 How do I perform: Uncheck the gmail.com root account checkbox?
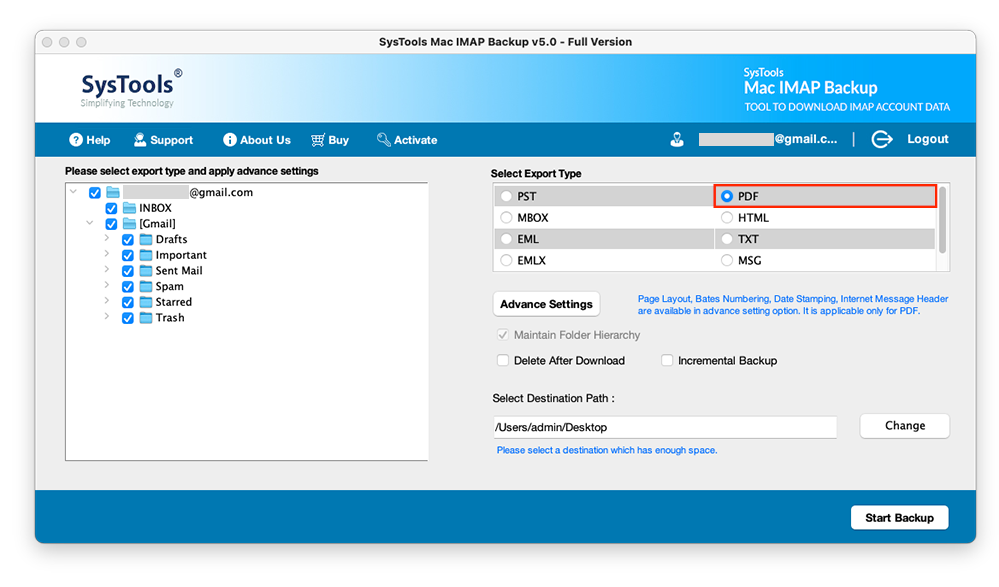(x=95, y=192)
